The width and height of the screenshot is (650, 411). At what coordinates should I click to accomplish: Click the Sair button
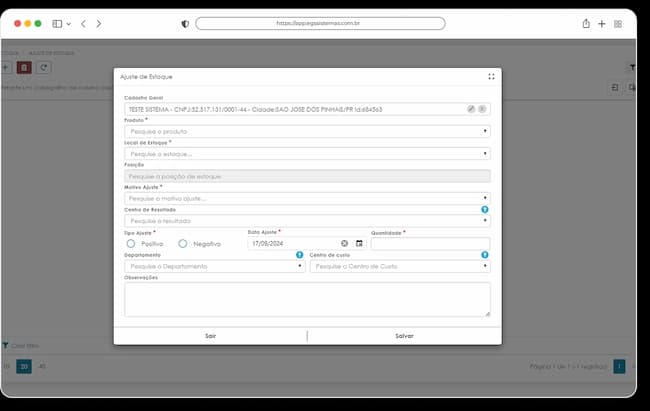(210, 336)
